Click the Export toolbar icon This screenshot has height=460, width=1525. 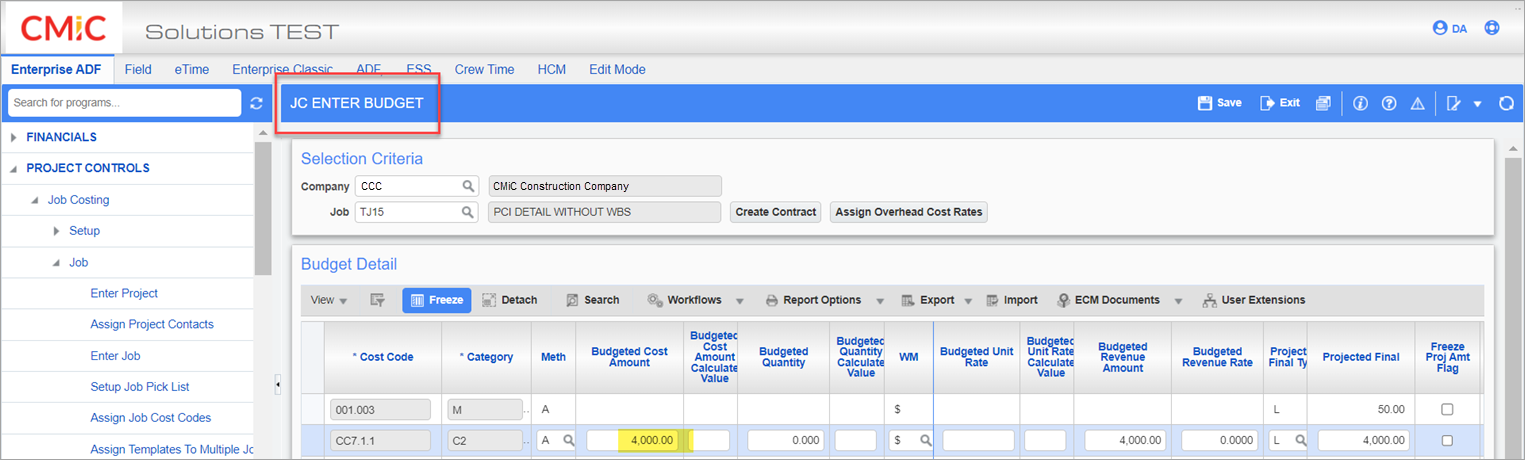[x=909, y=300]
